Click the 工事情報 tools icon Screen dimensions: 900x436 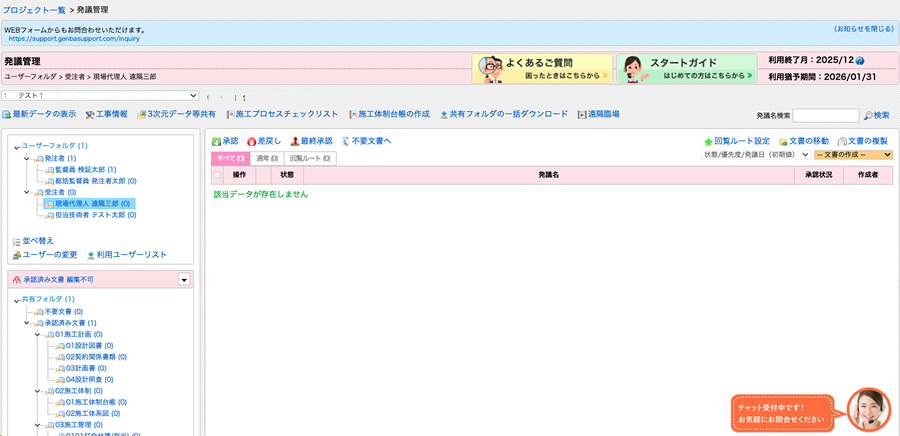click(x=89, y=115)
